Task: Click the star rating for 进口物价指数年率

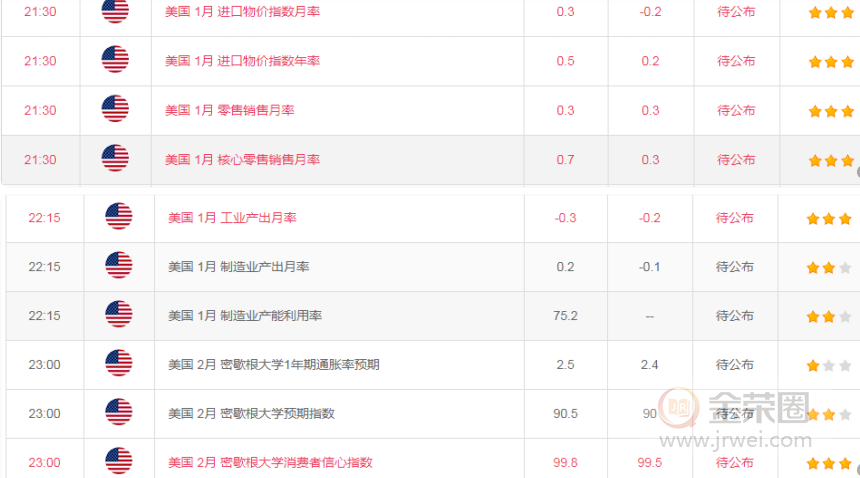Action: [831, 61]
